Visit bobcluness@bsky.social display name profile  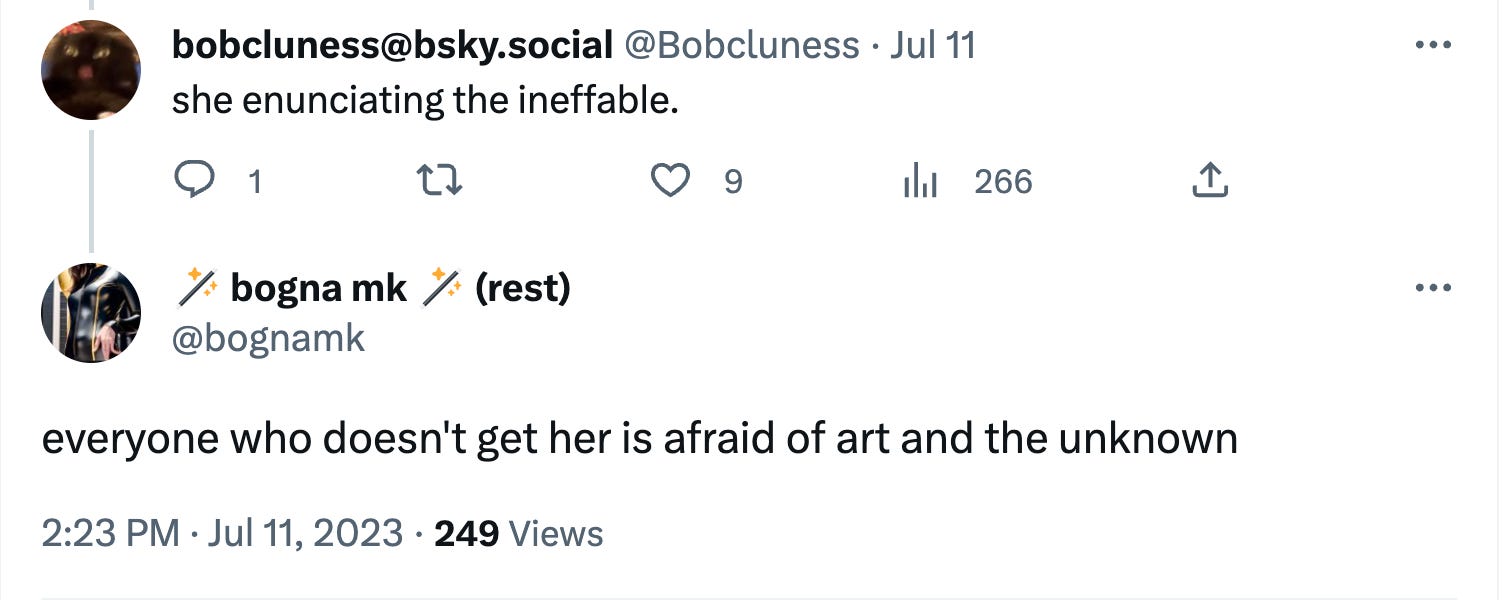coord(393,45)
